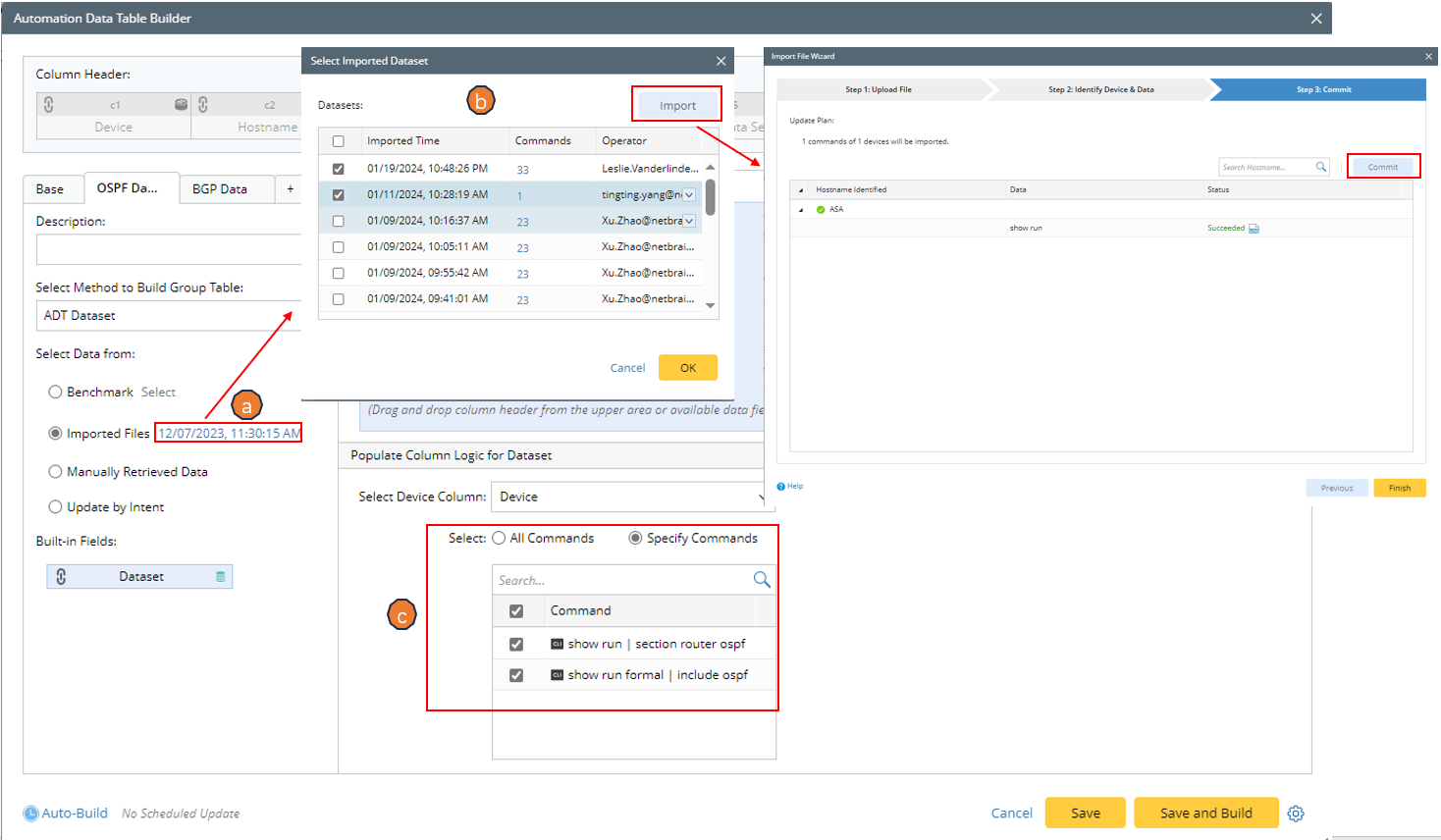Switch to the OSPF Da... tab

[x=132, y=188]
